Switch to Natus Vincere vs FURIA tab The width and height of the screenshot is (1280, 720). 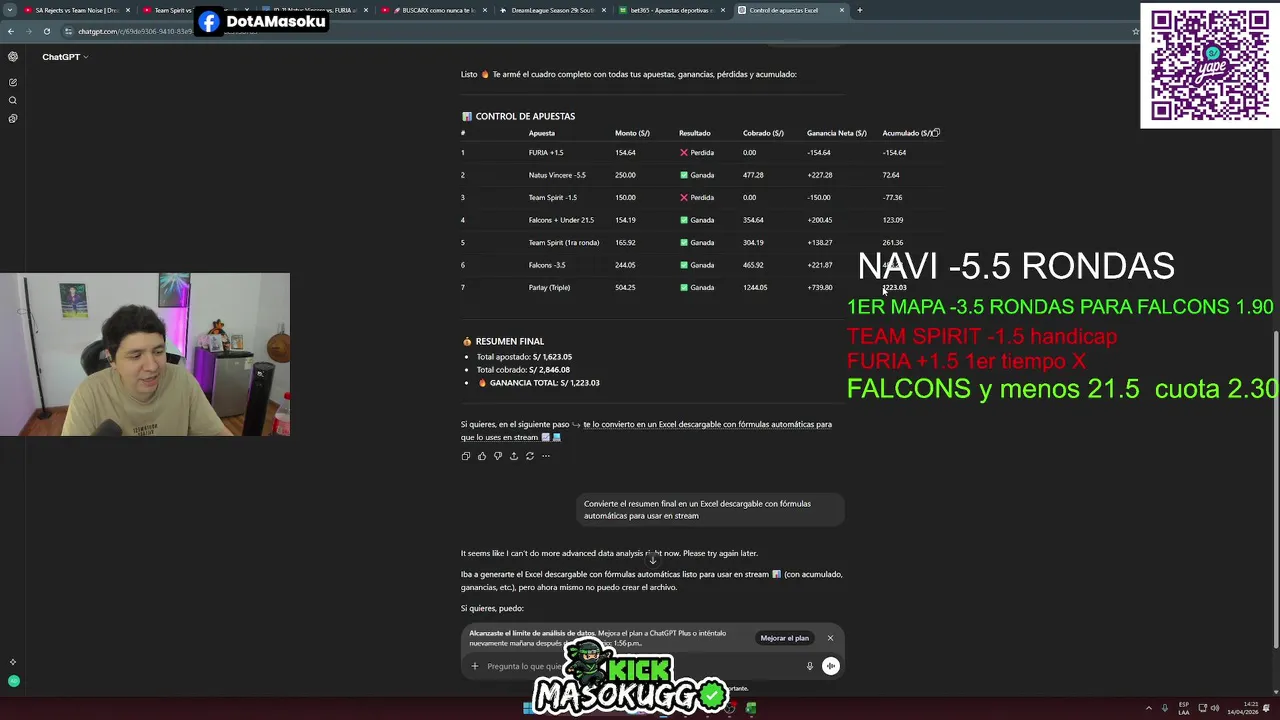pyautogui.click(x=314, y=10)
